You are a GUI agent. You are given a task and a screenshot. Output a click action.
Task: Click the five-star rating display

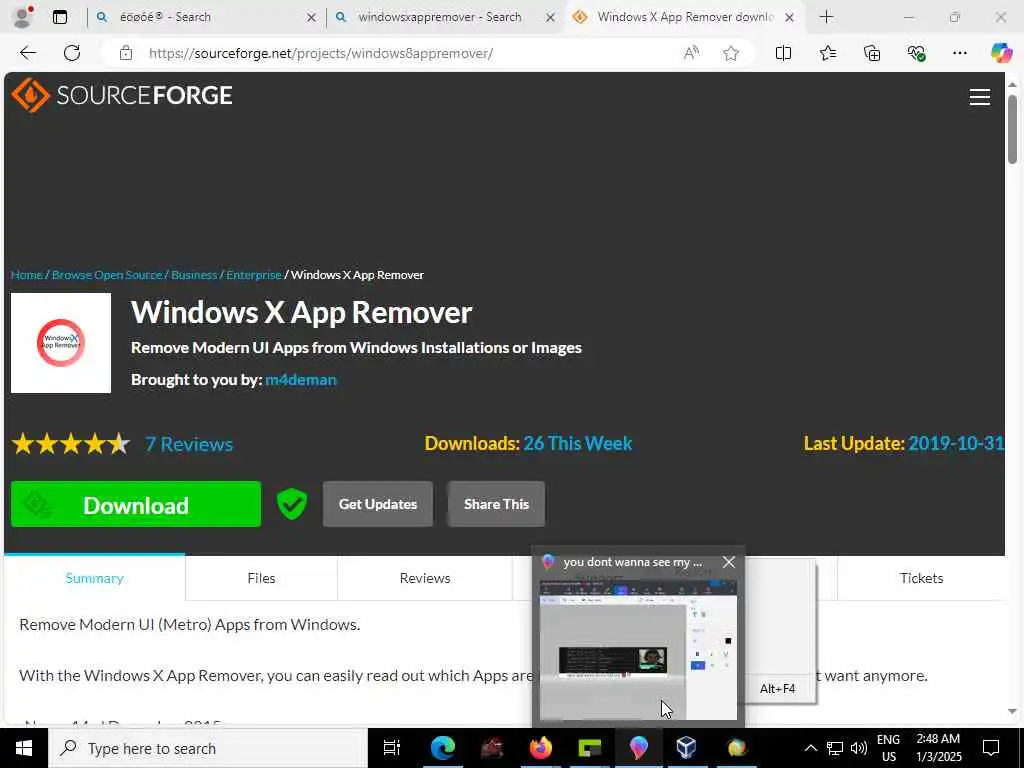pos(71,444)
